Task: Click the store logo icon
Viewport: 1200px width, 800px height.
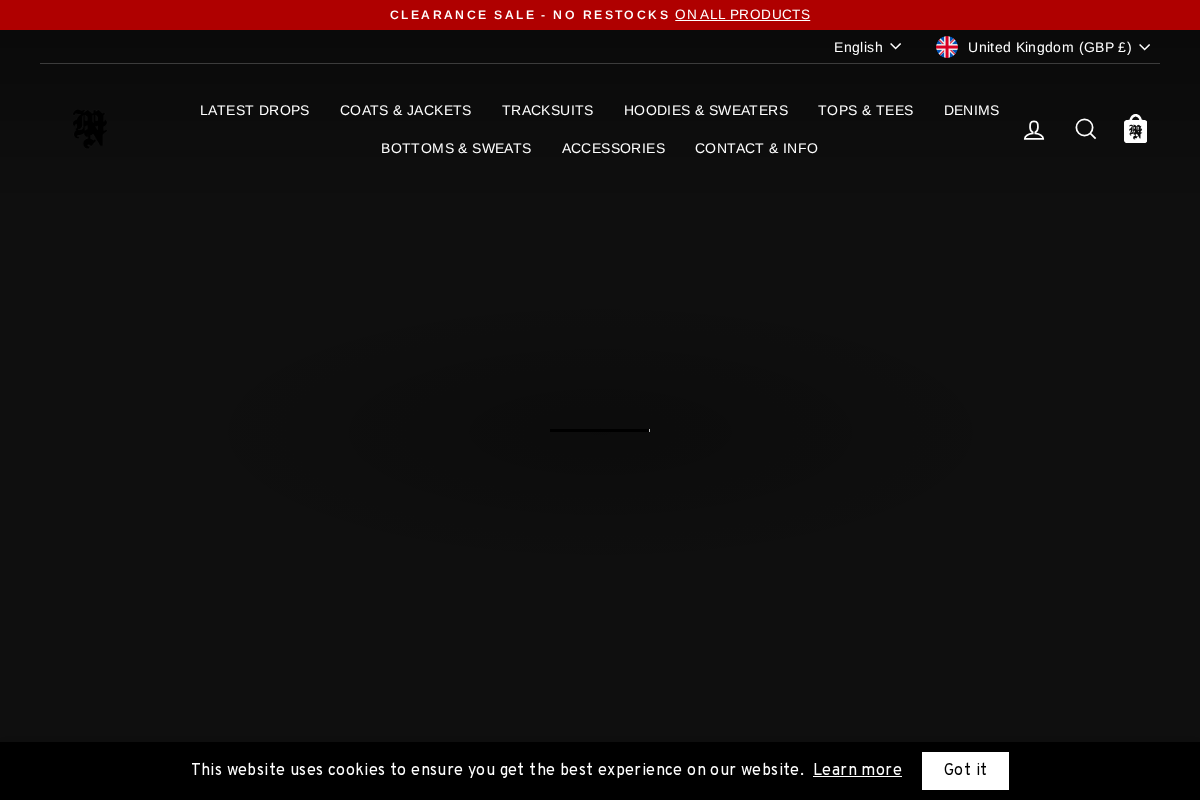Action: coord(89,128)
